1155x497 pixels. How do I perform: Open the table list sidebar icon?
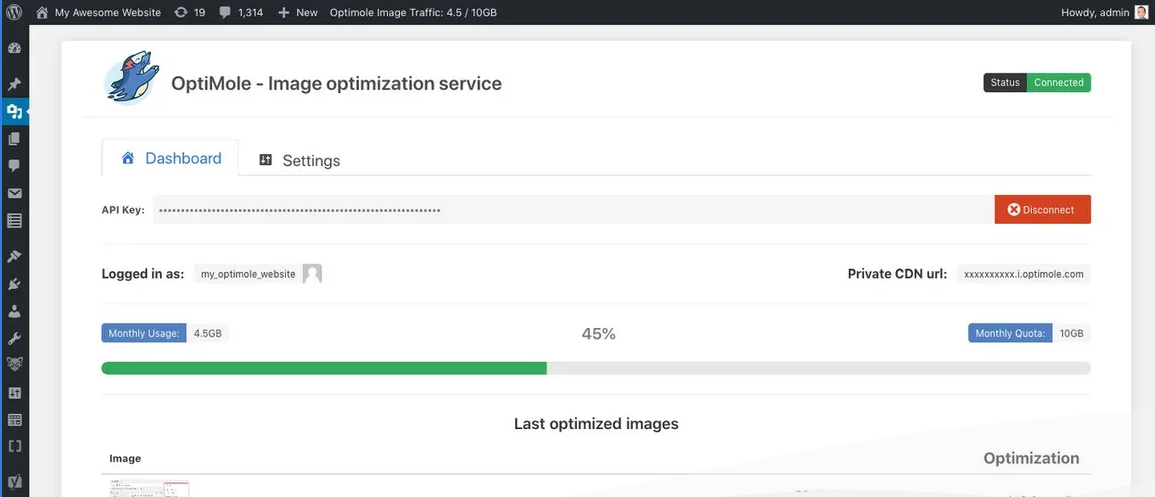(x=14, y=220)
